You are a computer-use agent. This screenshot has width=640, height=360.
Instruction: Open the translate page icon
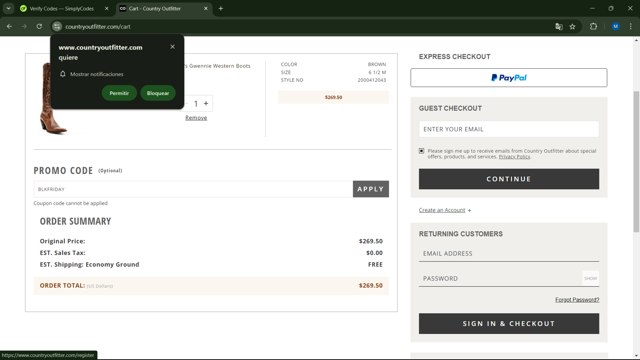coord(559,27)
